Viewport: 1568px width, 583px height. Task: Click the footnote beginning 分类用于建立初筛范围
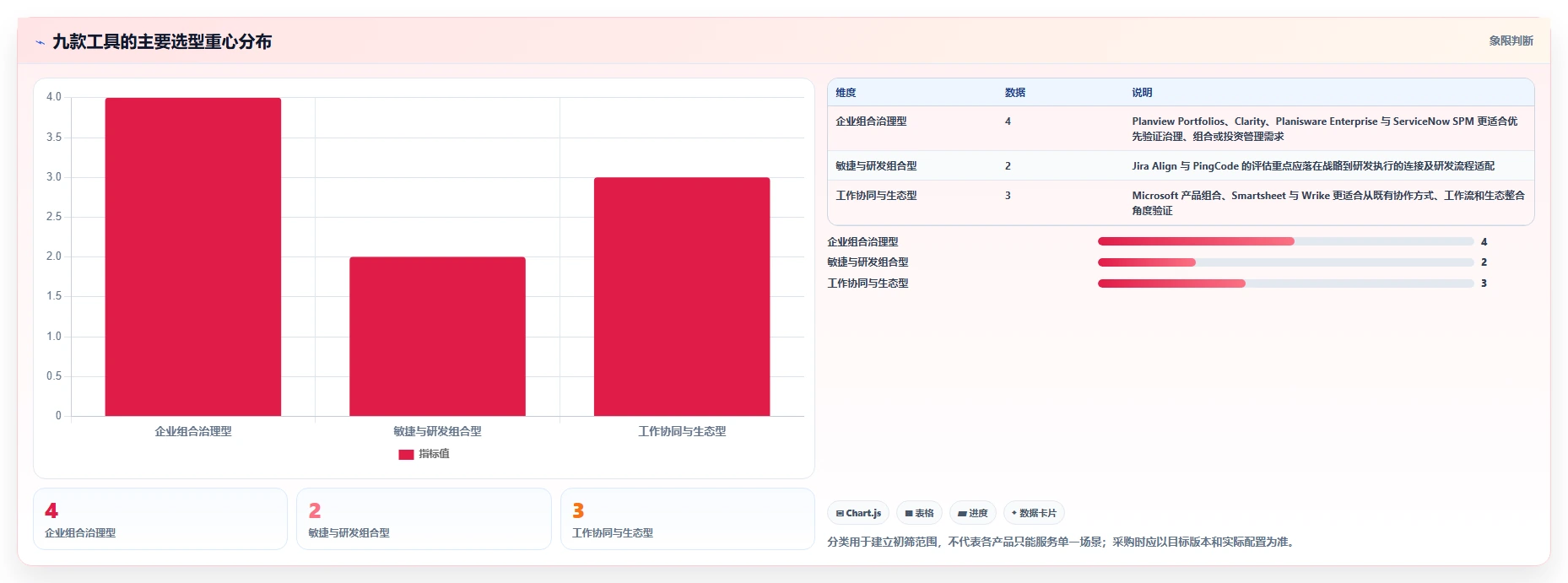(x=1062, y=542)
